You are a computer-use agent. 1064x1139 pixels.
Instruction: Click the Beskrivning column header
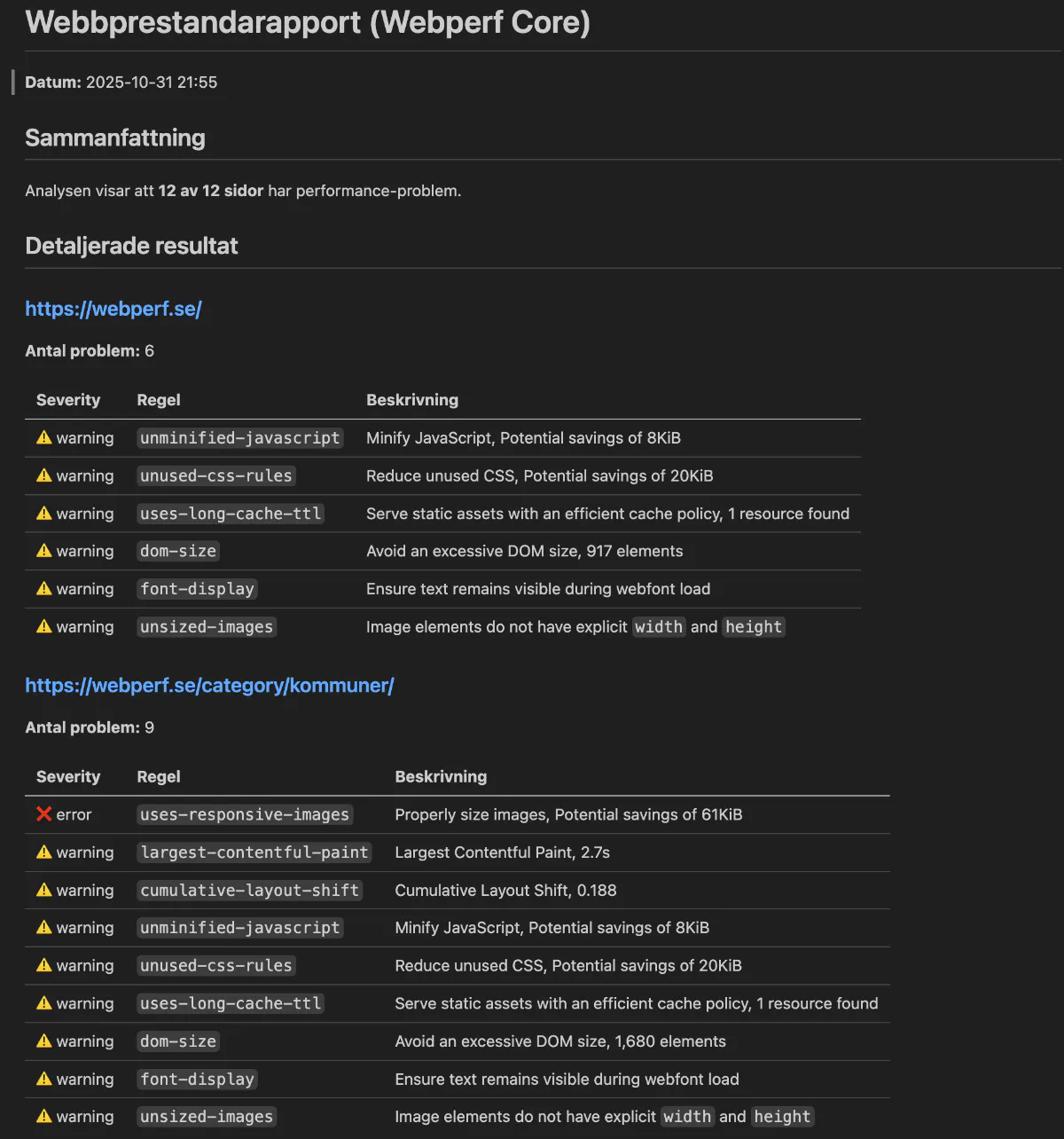412,400
